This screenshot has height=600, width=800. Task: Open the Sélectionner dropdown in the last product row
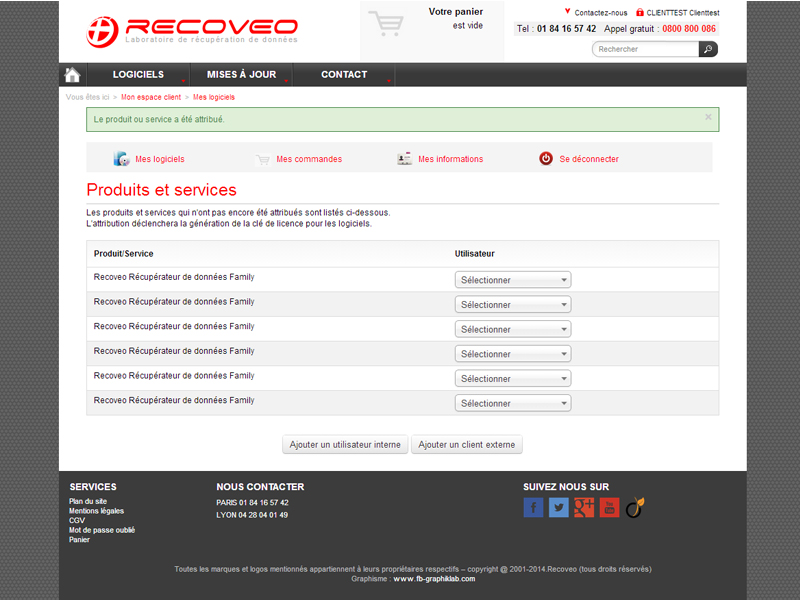(x=513, y=404)
